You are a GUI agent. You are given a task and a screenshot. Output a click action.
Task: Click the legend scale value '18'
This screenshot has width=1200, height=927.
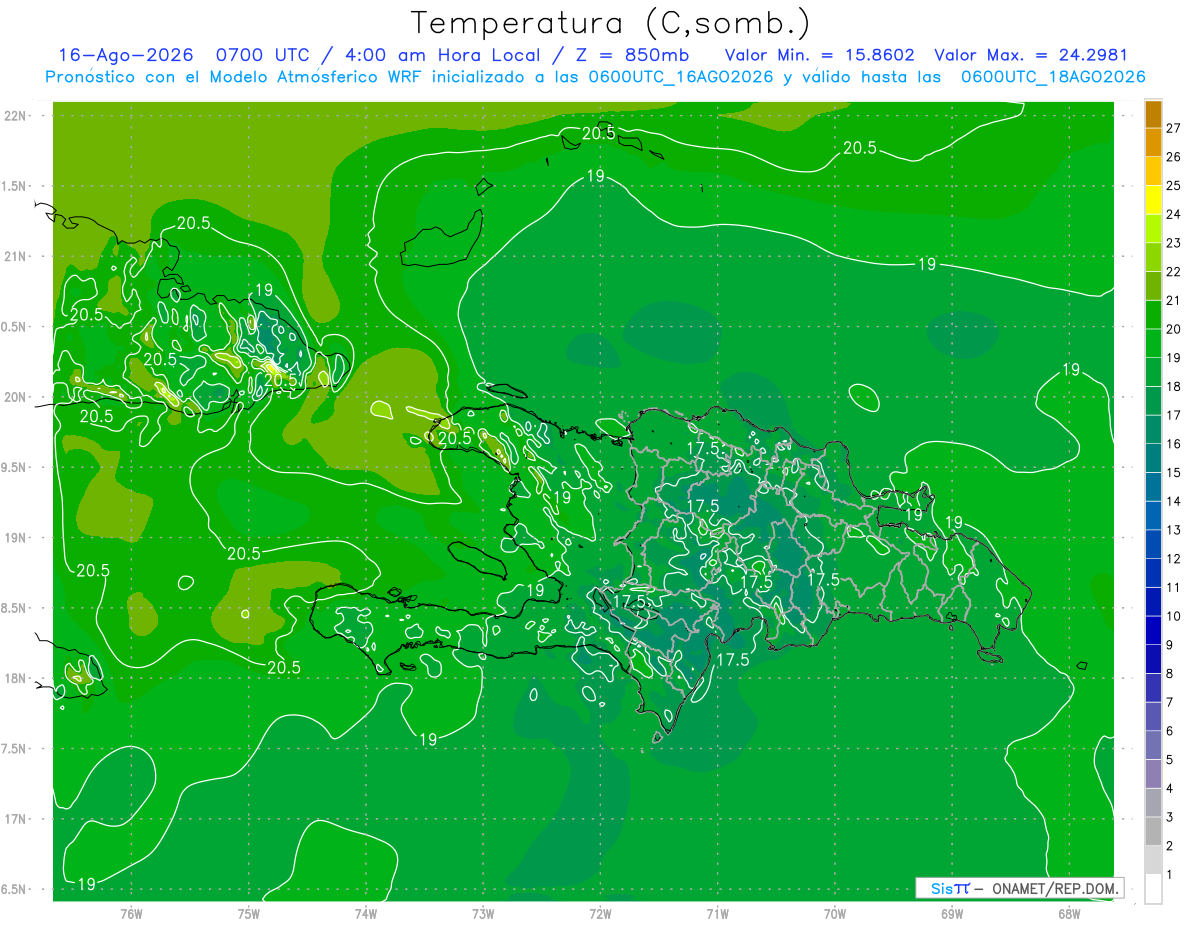pyautogui.click(x=1173, y=386)
